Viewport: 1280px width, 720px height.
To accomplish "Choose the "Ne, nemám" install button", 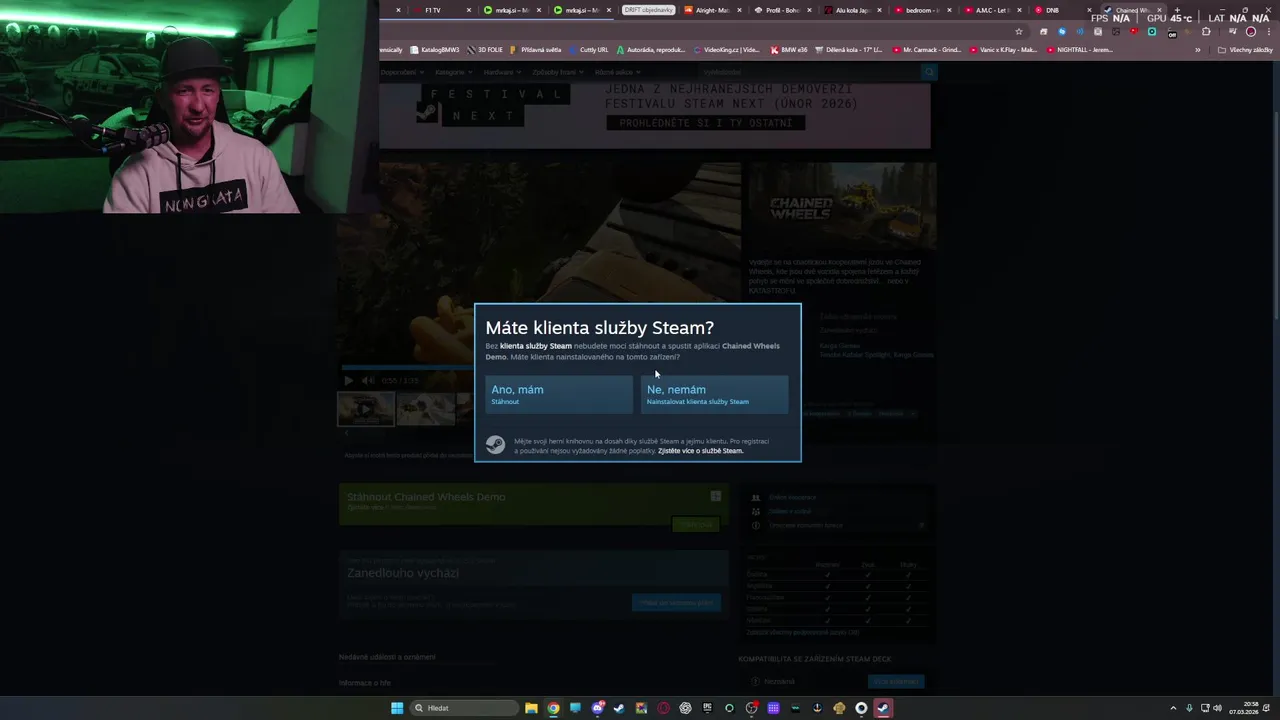I will (714, 395).
